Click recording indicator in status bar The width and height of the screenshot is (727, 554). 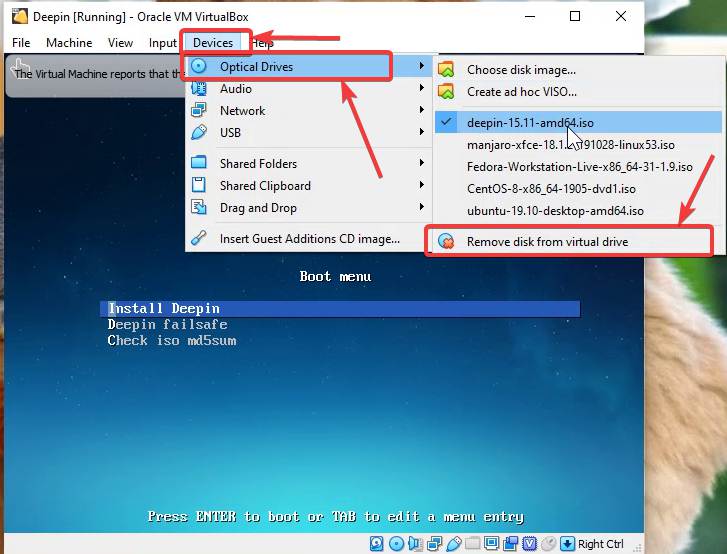[x=510, y=544]
